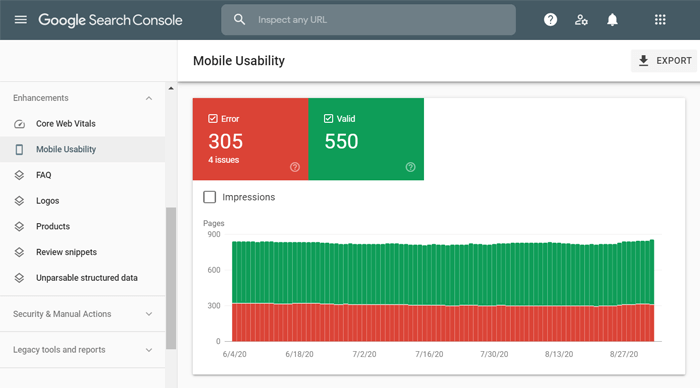Click the 550 valid count

coord(341,142)
